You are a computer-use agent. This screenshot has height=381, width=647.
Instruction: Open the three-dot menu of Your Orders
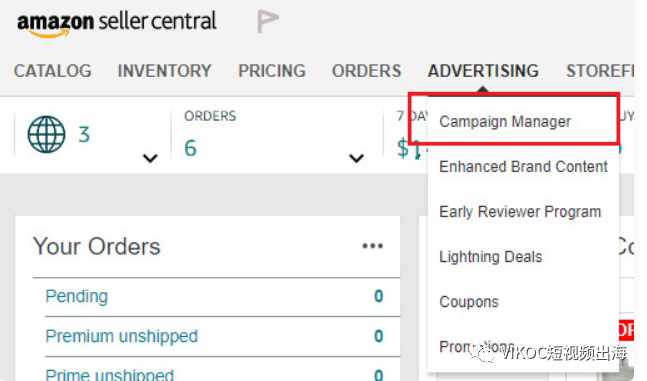(372, 246)
